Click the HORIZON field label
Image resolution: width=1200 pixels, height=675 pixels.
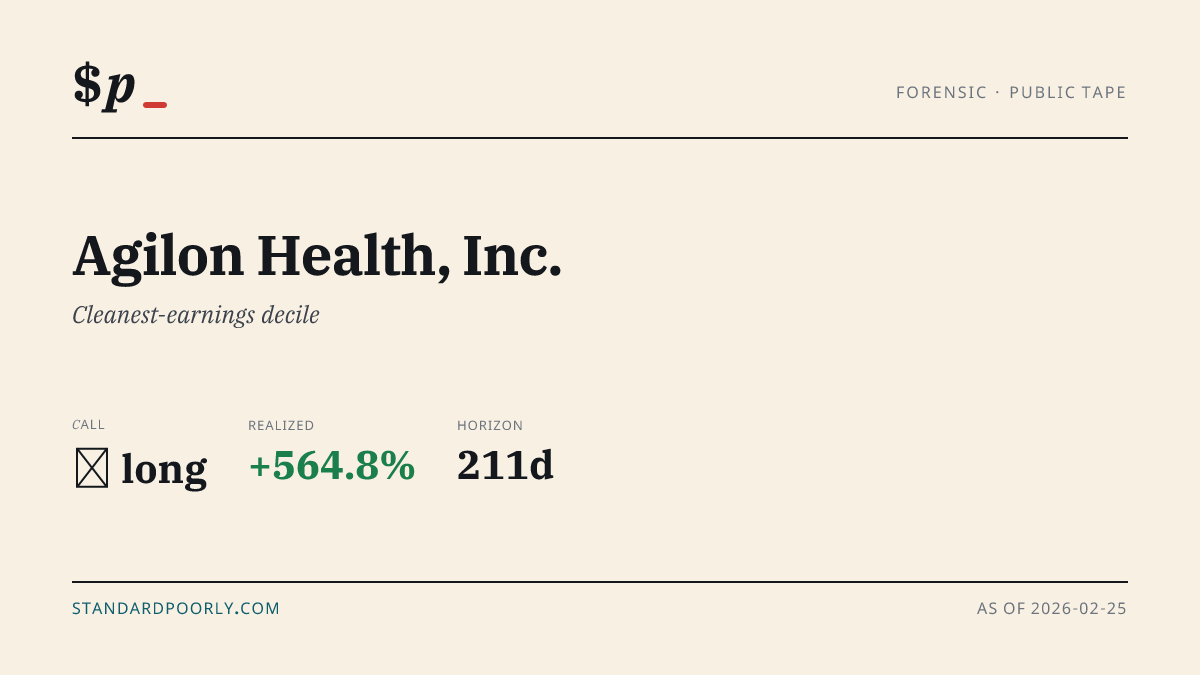(x=490, y=426)
